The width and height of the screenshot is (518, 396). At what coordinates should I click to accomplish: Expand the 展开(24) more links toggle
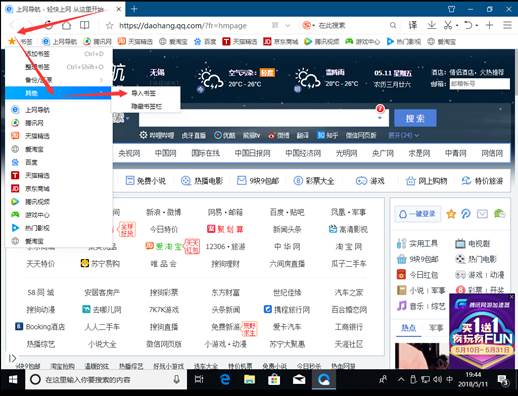[403, 135]
